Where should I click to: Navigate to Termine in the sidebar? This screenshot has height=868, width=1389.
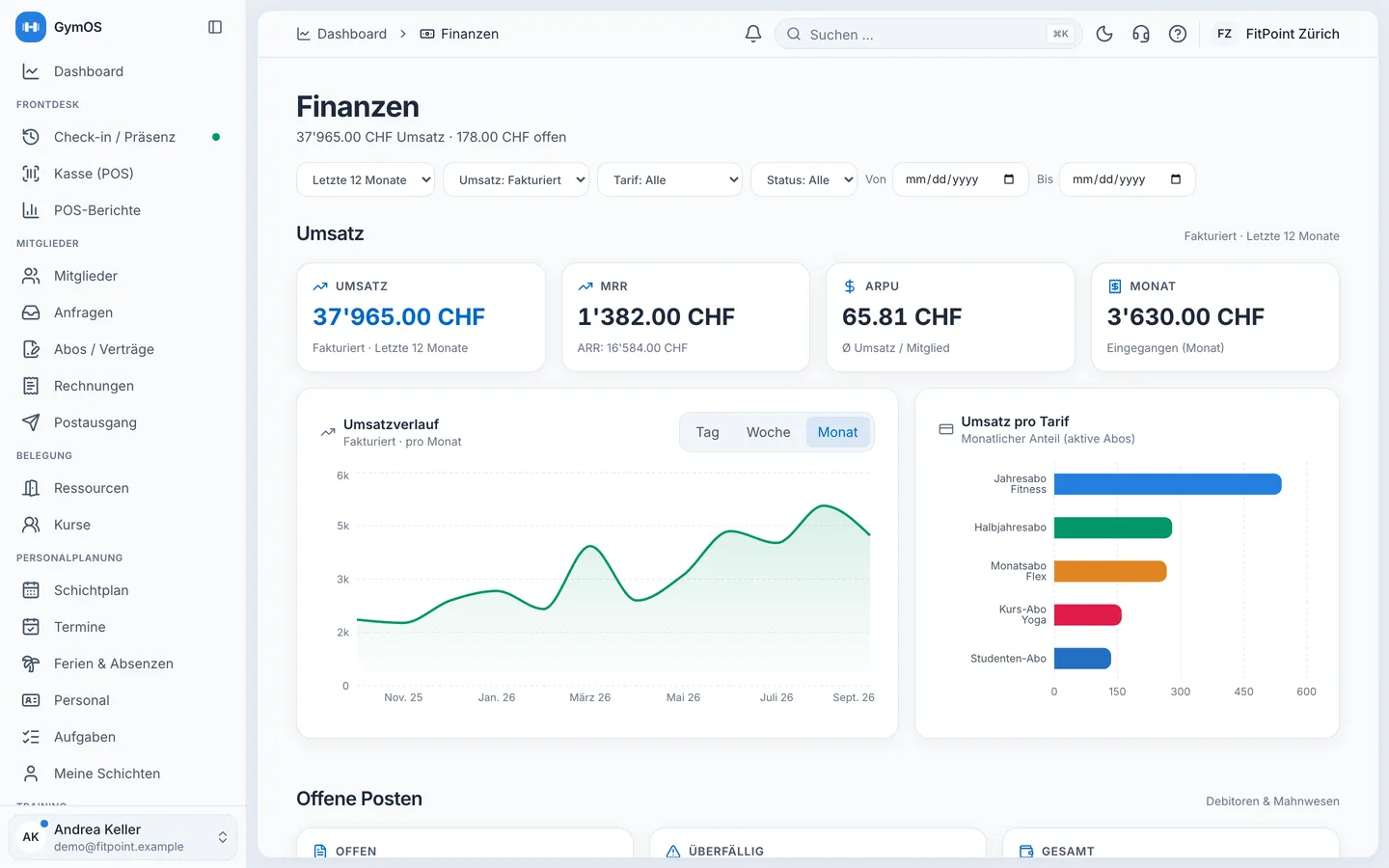(x=123, y=627)
